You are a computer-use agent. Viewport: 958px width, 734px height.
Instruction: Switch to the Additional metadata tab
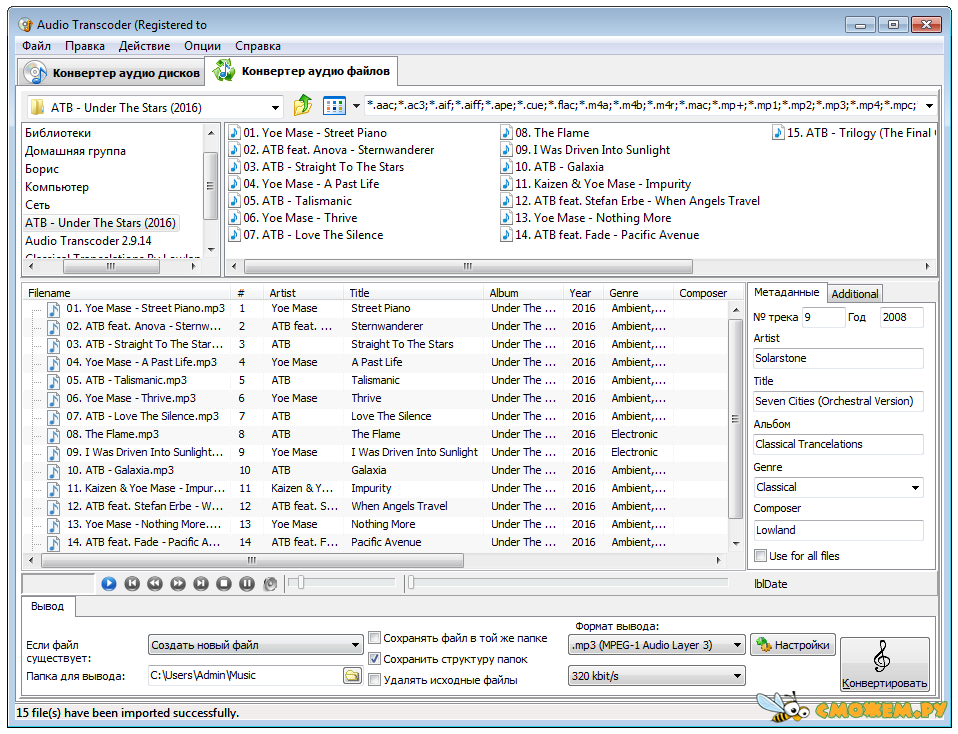(855, 294)
